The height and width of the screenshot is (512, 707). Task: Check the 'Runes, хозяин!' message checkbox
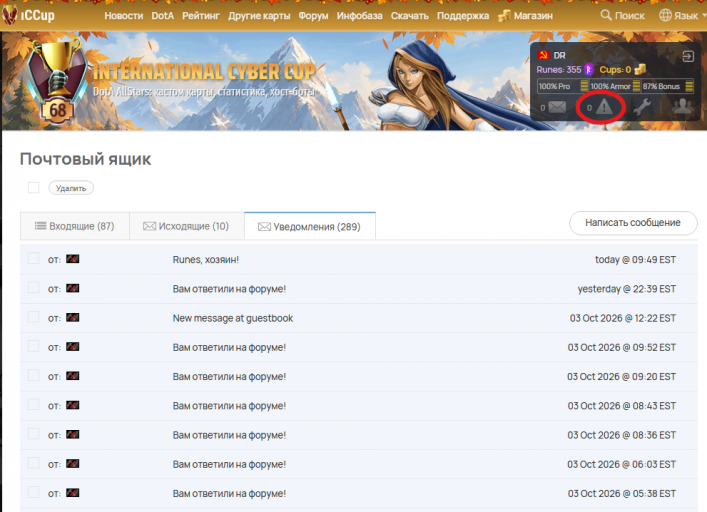[33, 258]
